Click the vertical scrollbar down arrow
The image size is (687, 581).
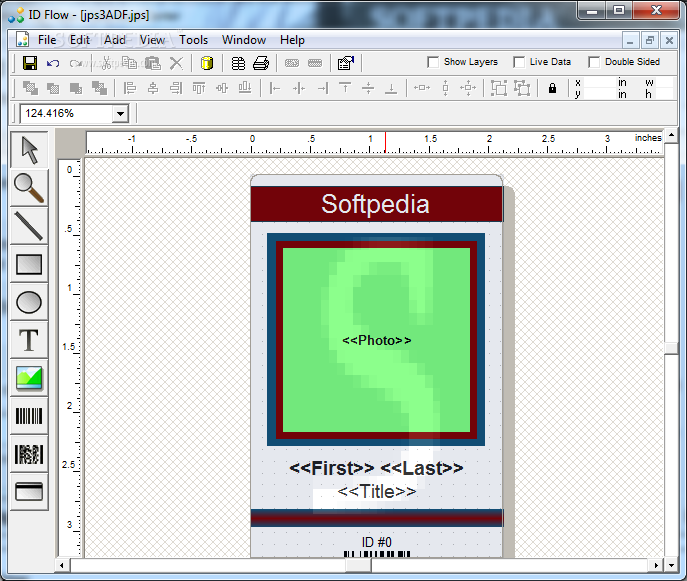pos(671,565)
